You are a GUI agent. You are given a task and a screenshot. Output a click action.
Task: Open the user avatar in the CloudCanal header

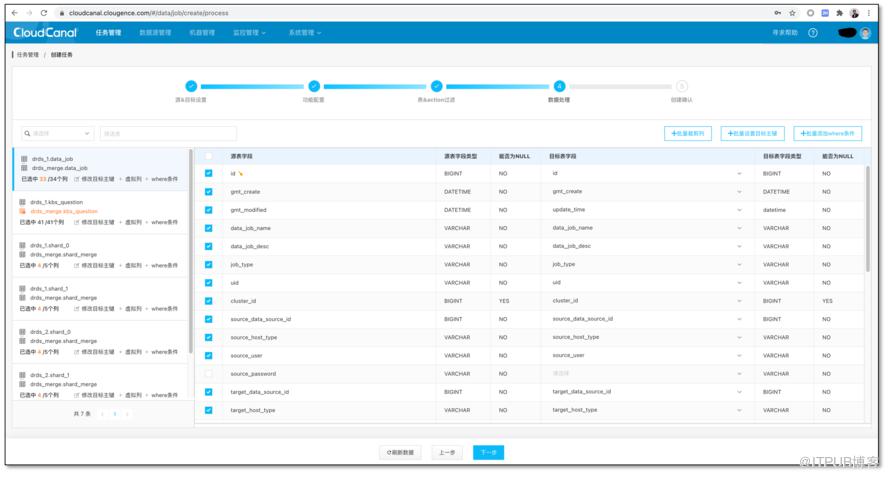[865, 33]
